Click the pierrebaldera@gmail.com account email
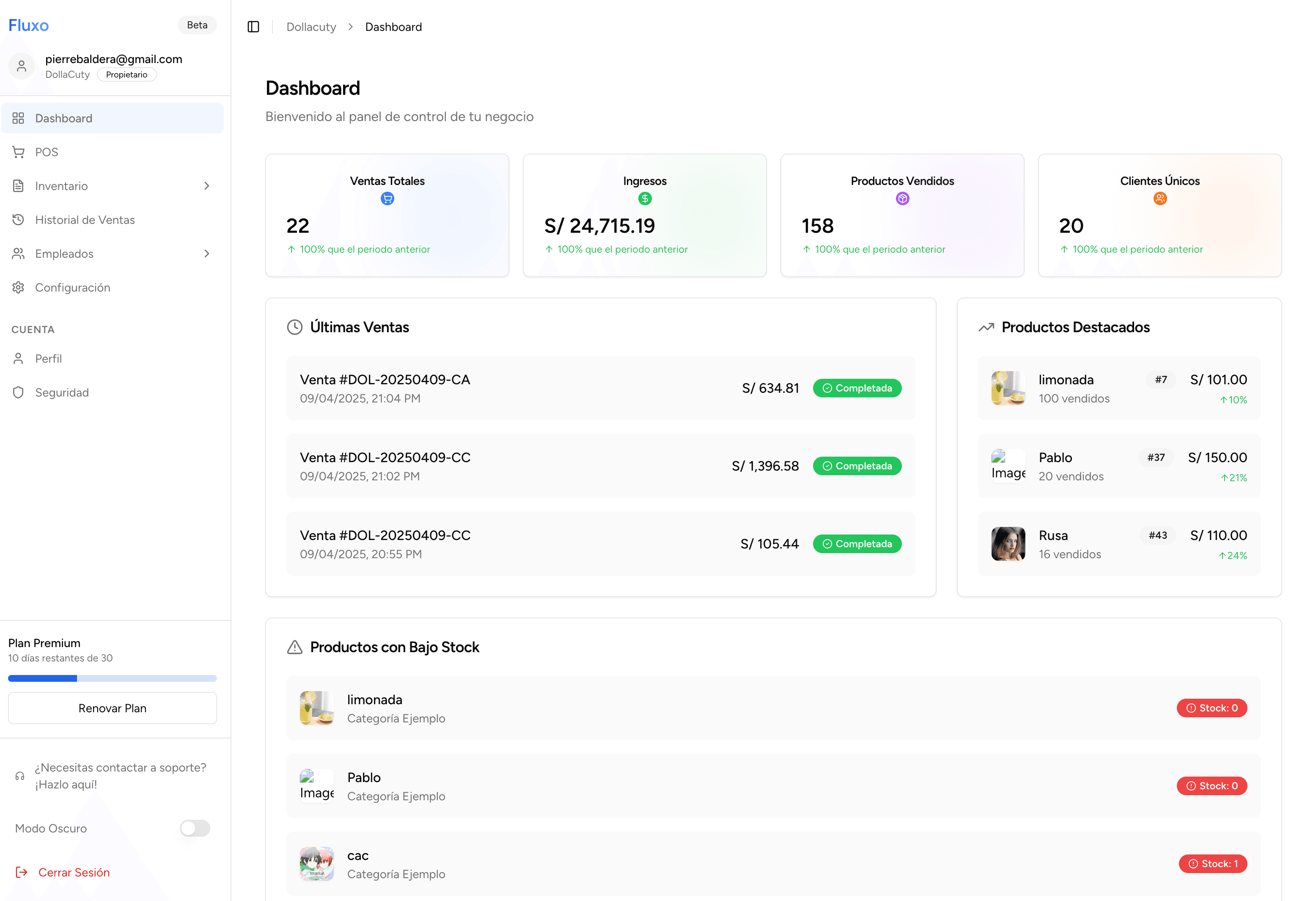Screen dimensions: 1316x901 click(x=114, y=59)
